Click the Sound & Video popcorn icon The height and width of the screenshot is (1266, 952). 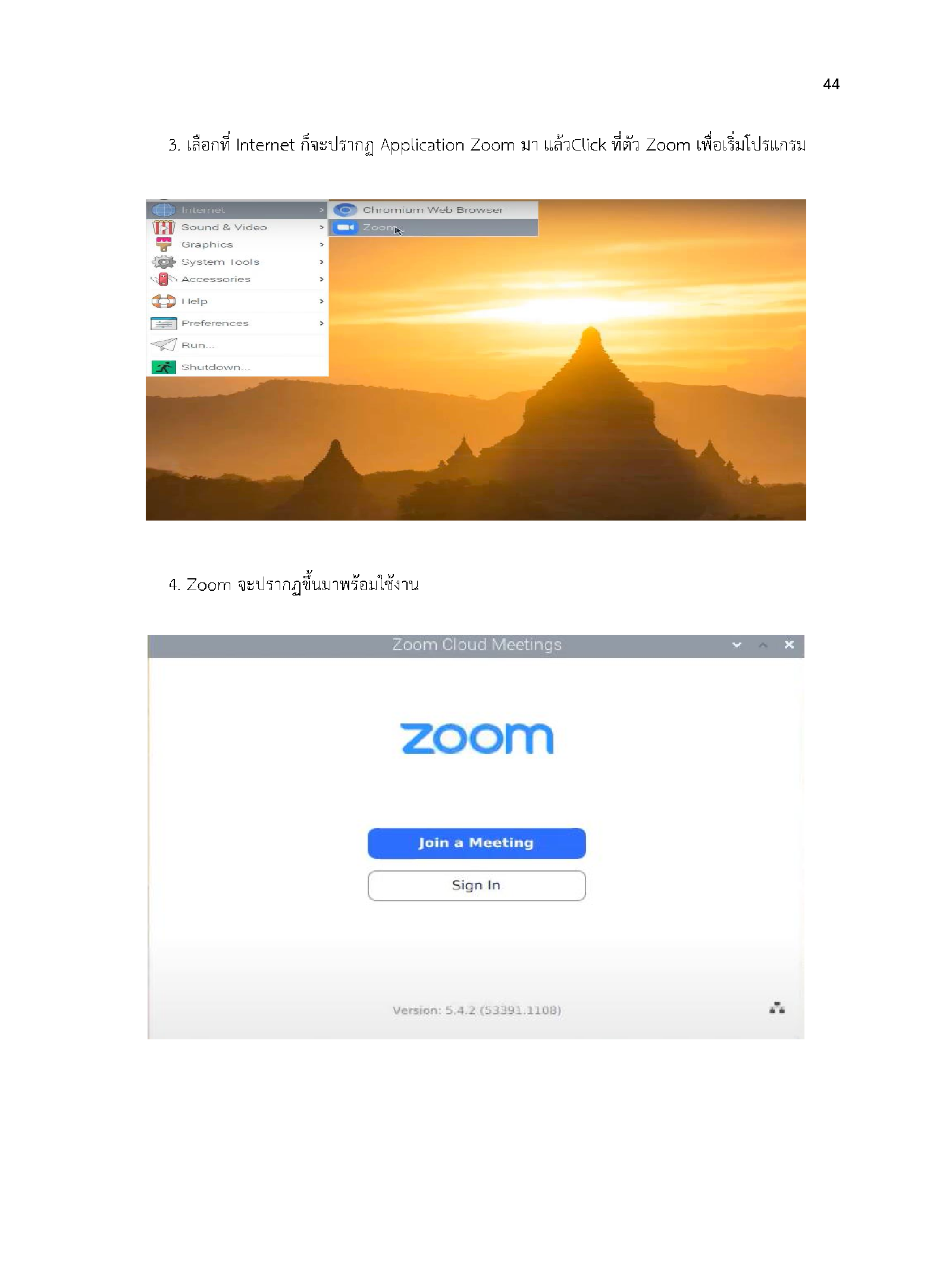tap(164, 227)
